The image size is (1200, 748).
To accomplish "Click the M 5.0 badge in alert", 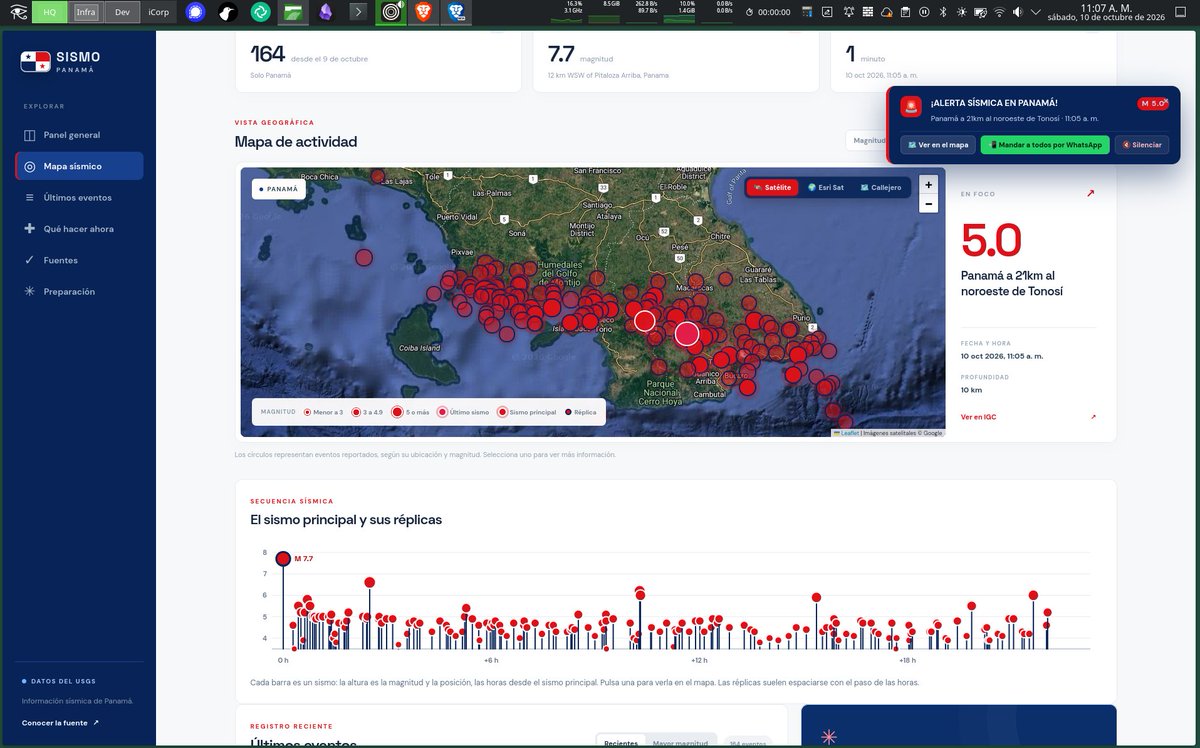I will pos(1152,103).
